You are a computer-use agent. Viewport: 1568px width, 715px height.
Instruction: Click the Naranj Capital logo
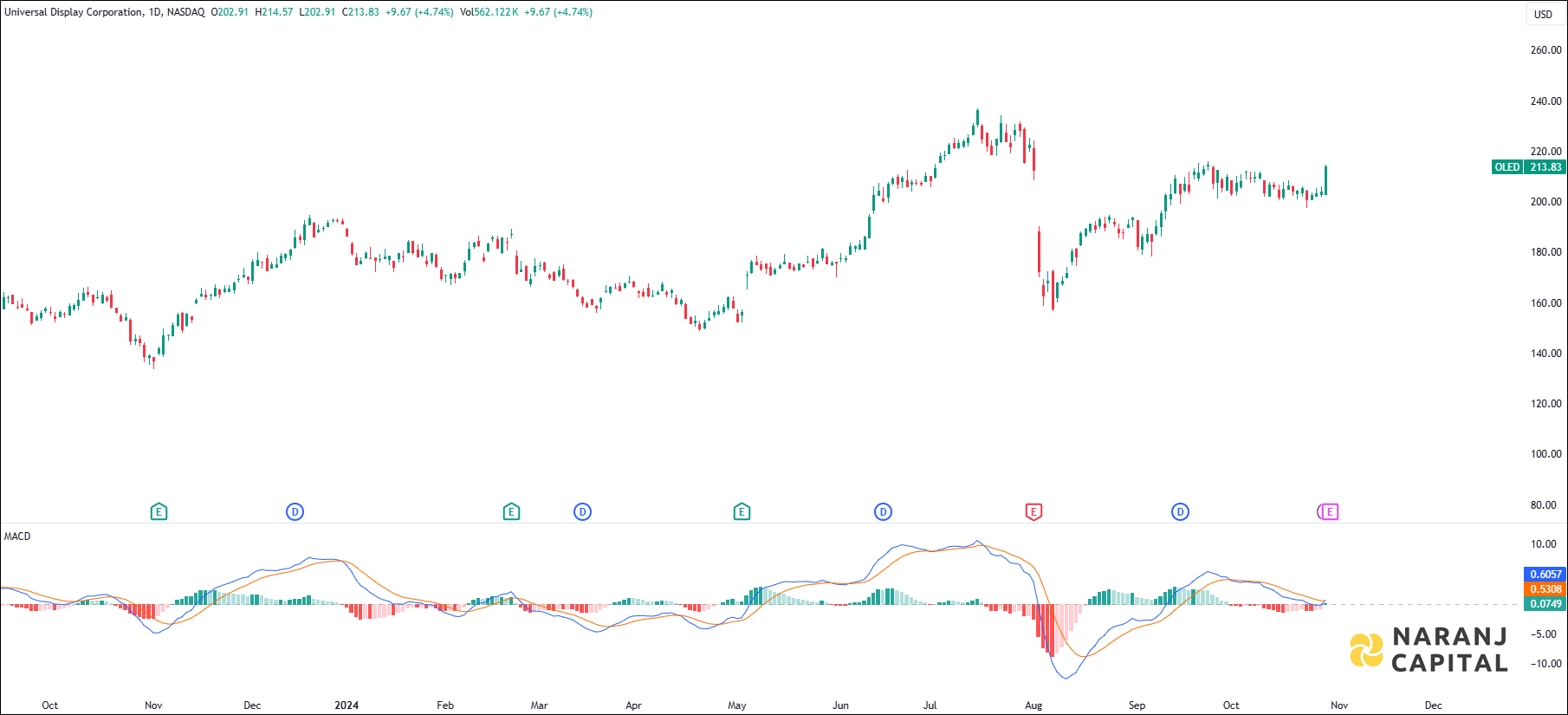click(x=1429, y=650)
